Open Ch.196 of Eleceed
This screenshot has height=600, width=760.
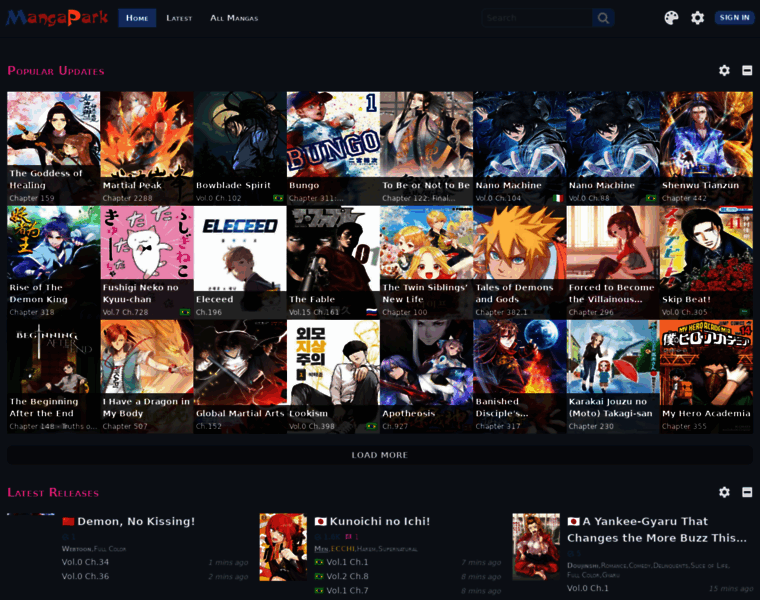click(209, 312)
